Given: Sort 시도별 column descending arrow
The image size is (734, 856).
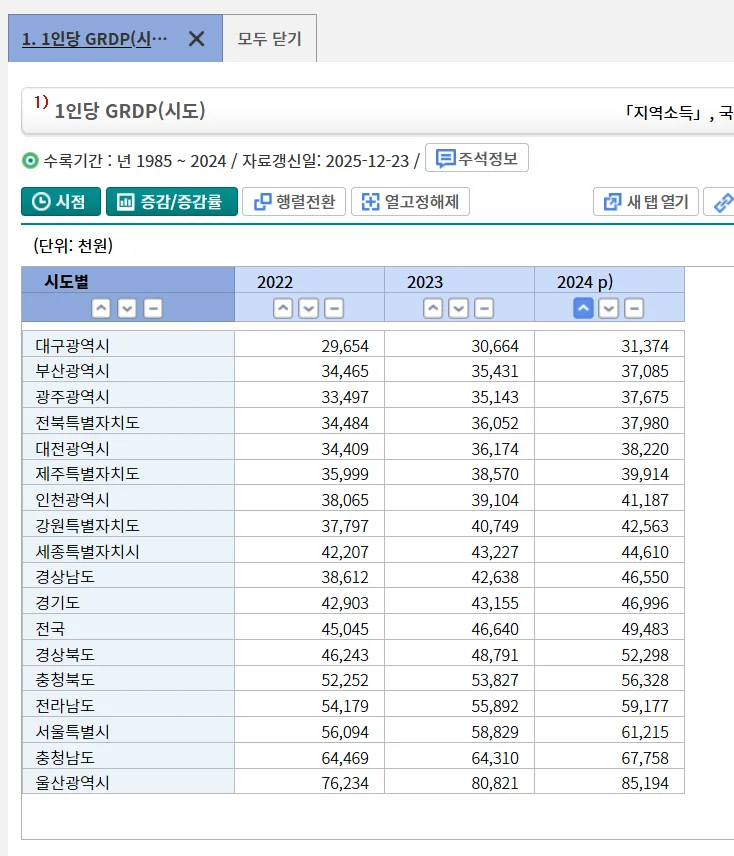Looking at the screenshot, I should click(x=127, y=308).
